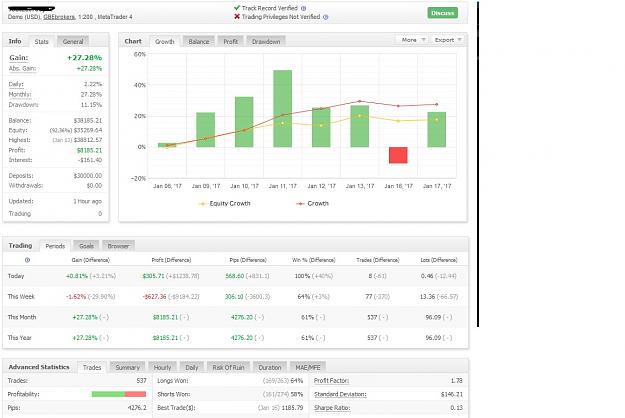Show the Profit chart tab
Image resolution: width=625 pixels, height=418 pixels.
(230, 41)
